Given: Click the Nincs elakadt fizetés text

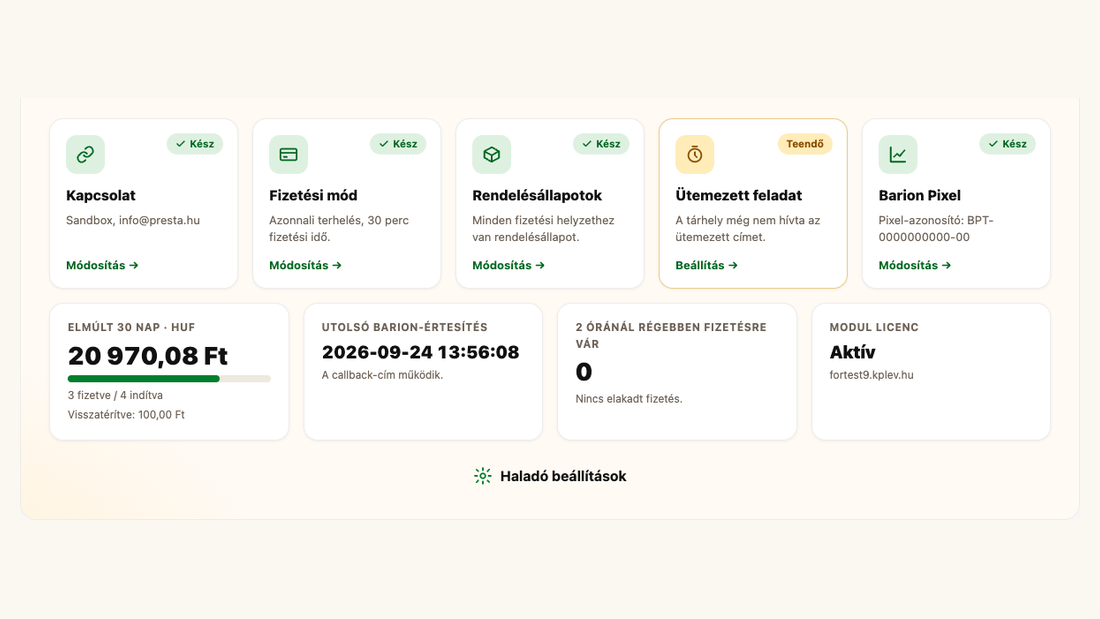Looking at the screenshot, I should coord(629,399).
